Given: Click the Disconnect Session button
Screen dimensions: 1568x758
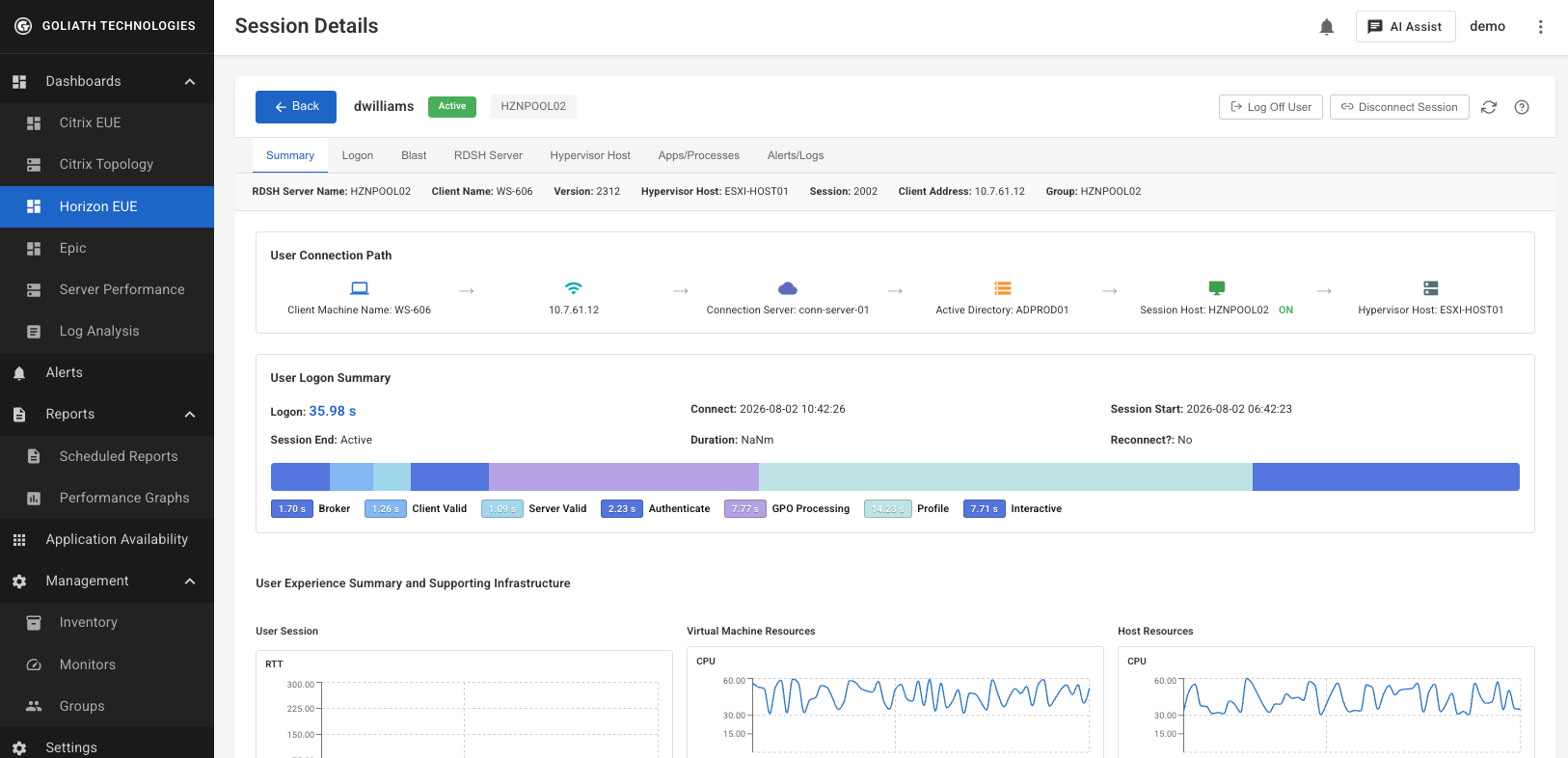Looking at the screenshot, I should click(x=1399, y=107).
